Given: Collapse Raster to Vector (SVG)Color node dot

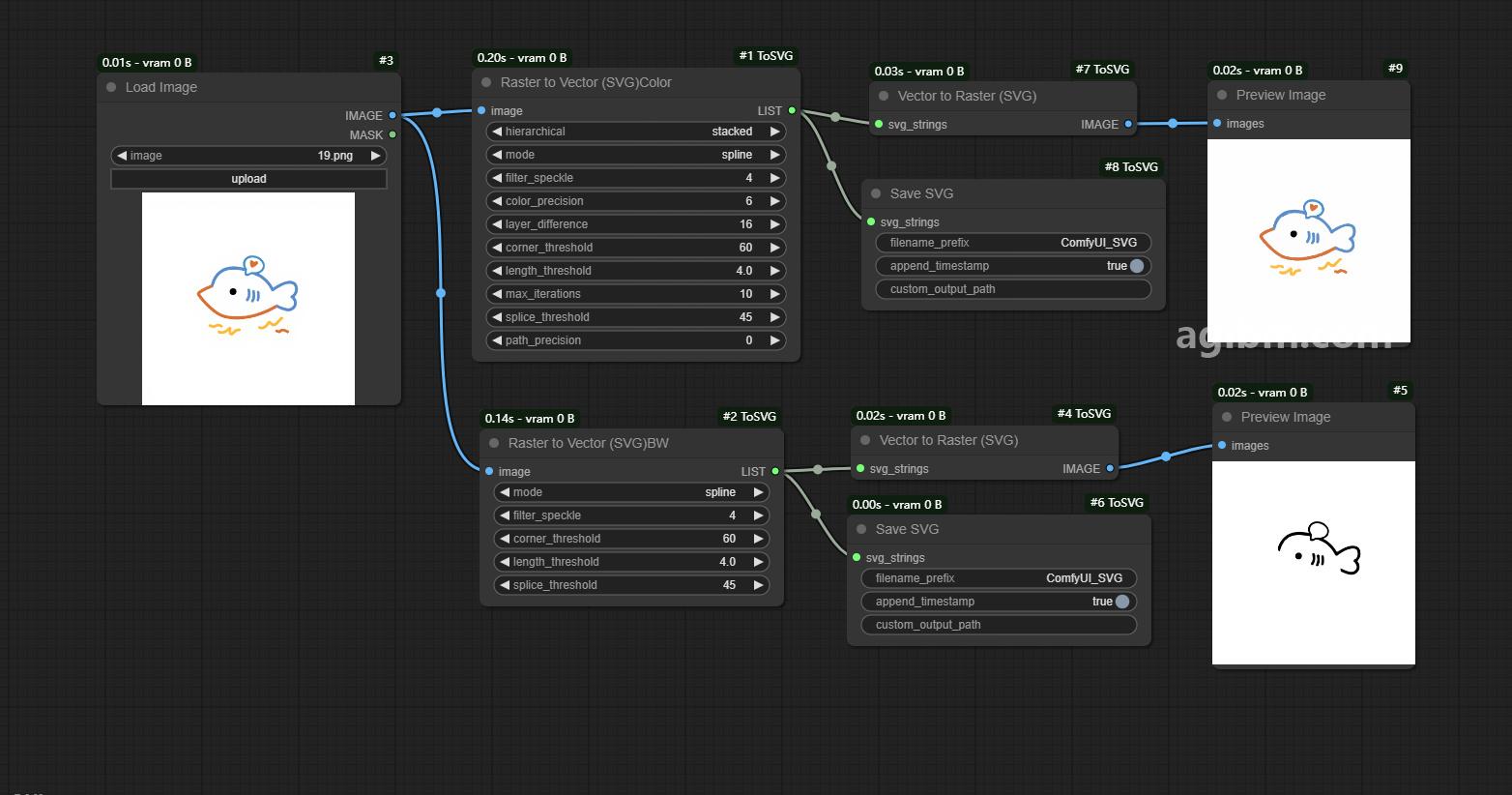Looking at the screenshot, I should coord(486,82).
